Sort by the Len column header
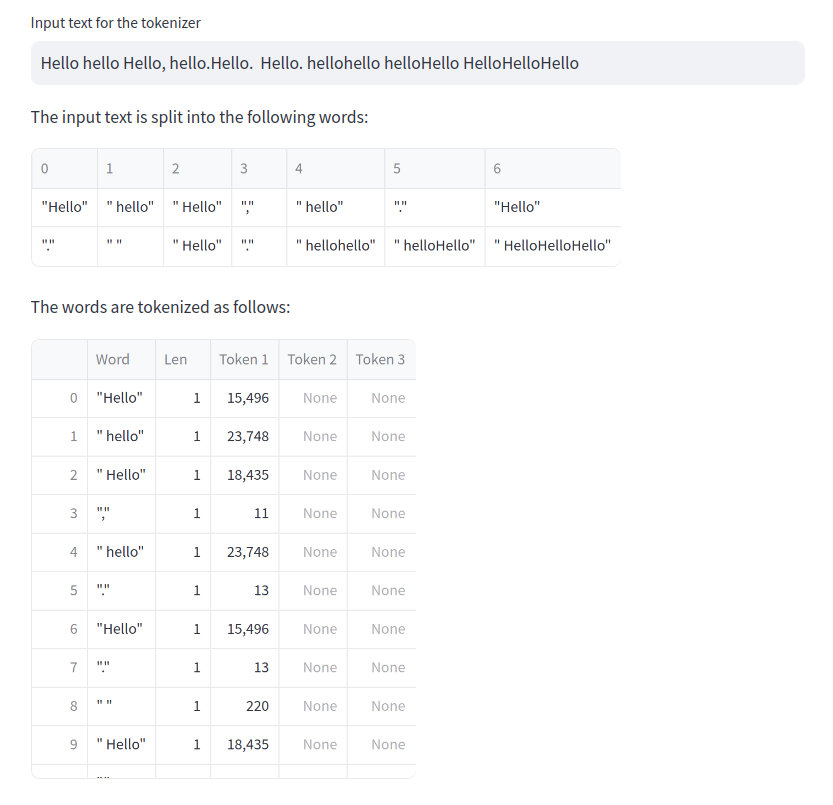 (x=176, y=359)
